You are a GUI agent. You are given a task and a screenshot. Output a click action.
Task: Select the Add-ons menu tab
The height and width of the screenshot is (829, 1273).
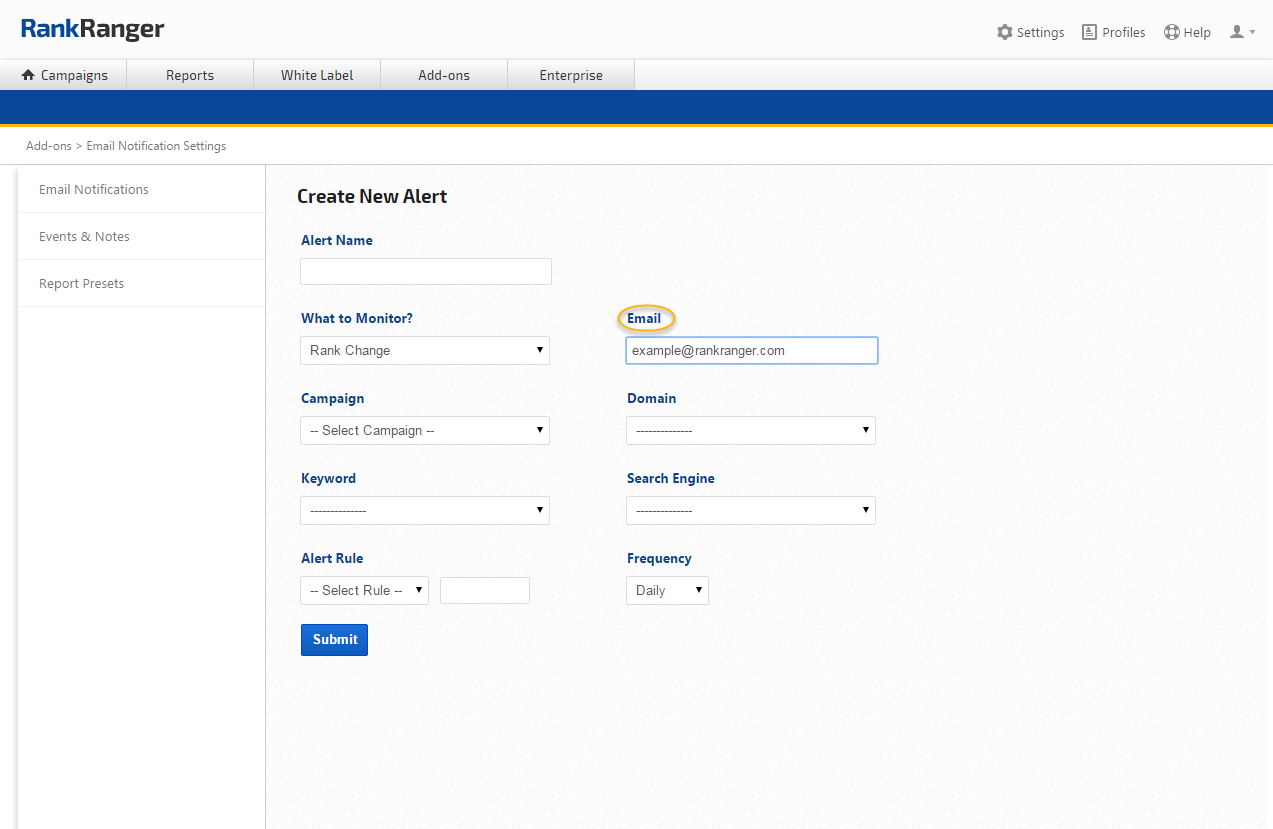coord(444,75)
